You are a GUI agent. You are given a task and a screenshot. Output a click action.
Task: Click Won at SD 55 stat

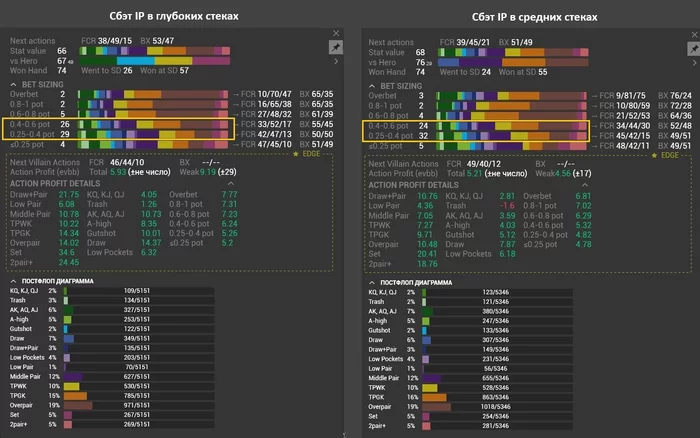tap(523, 72)
